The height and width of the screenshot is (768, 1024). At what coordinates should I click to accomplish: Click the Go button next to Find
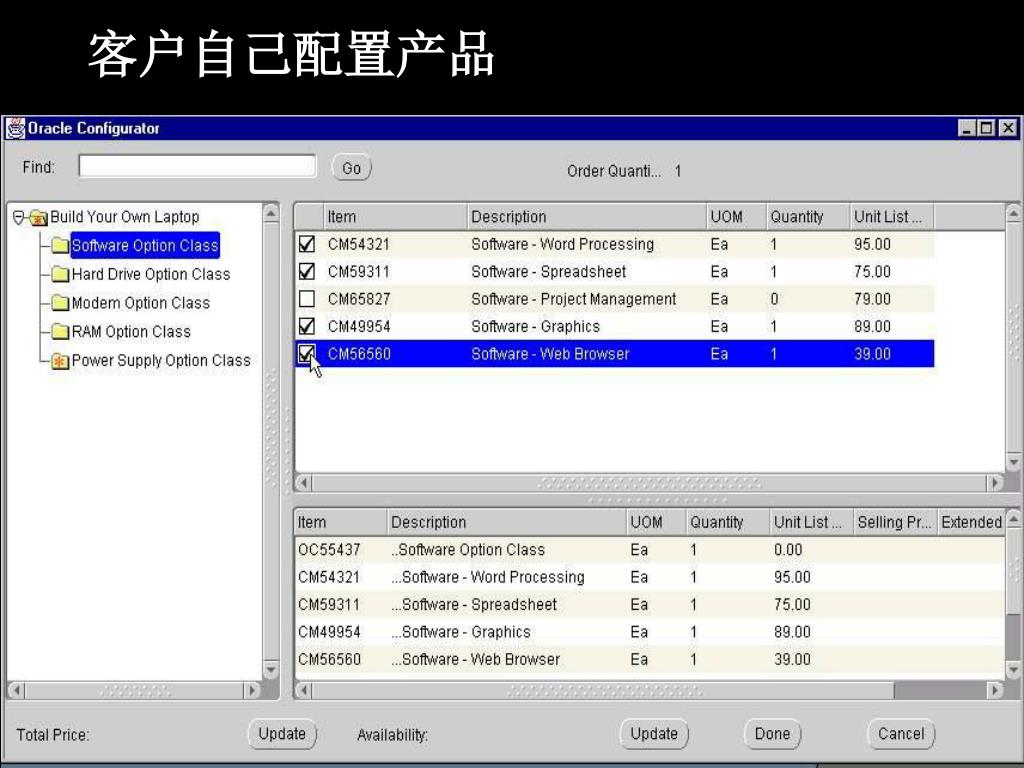(351, 168)
